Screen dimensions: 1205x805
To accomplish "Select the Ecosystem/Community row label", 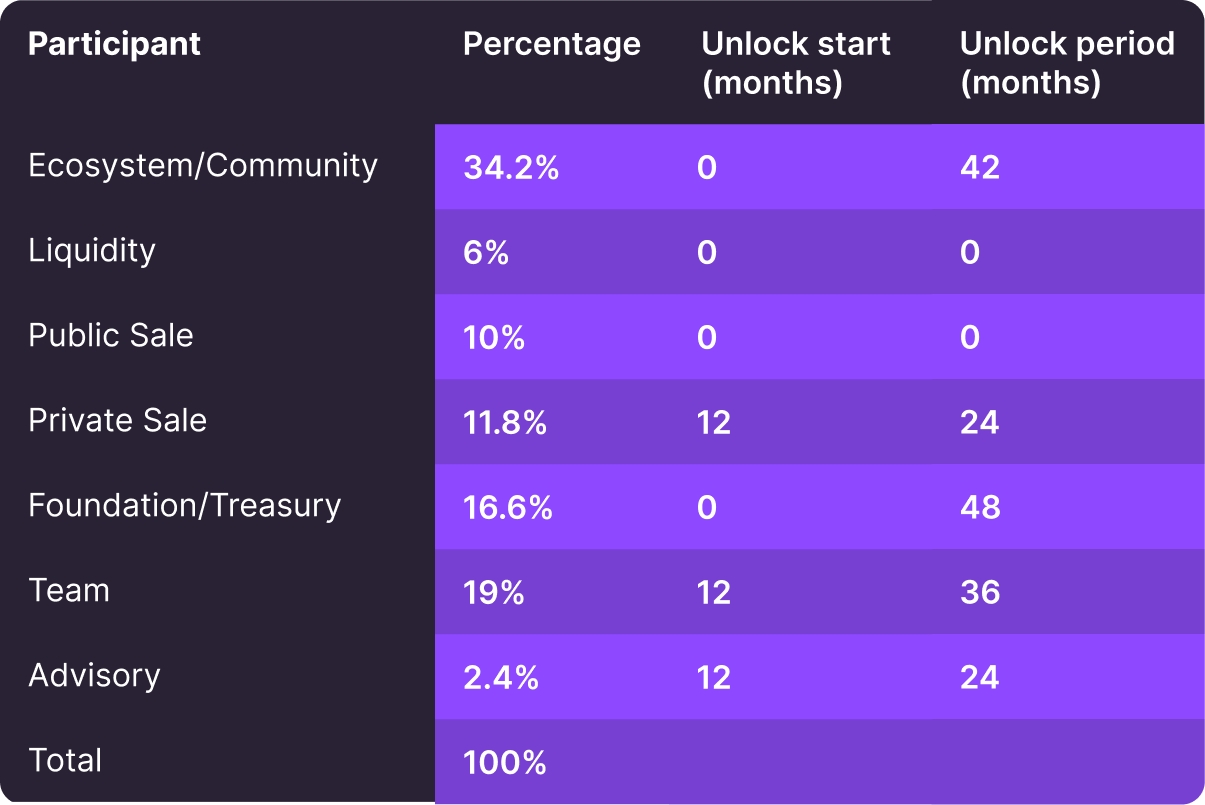I will tap(203, 166).
